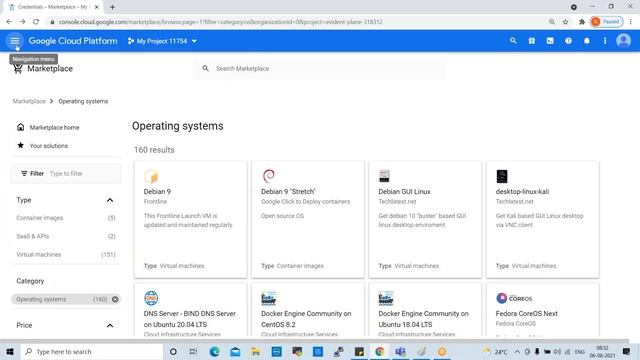Open the Debian GUI Linux card

point(425,220)
